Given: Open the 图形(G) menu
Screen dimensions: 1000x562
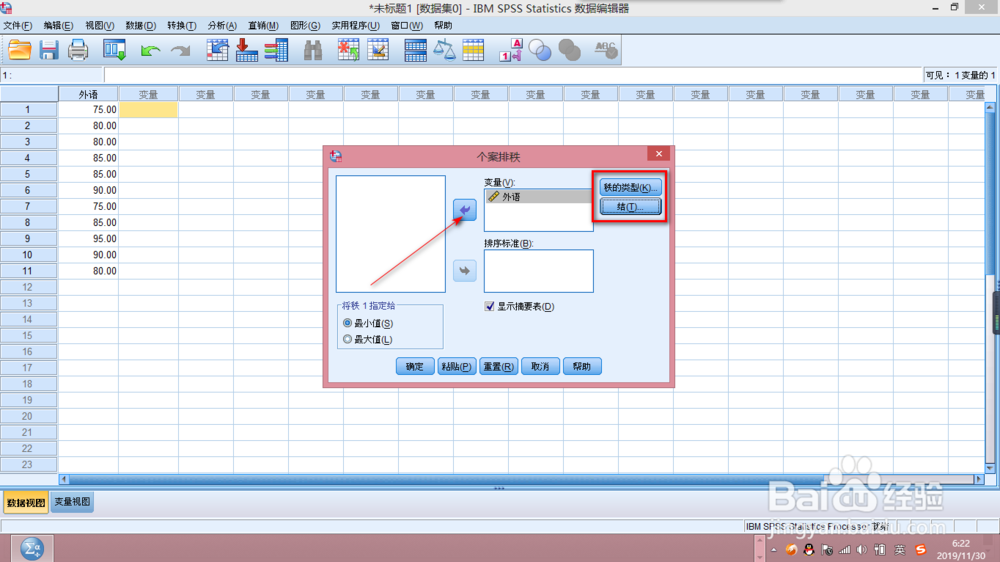Looking at the screenshot, I should point(305,26).
